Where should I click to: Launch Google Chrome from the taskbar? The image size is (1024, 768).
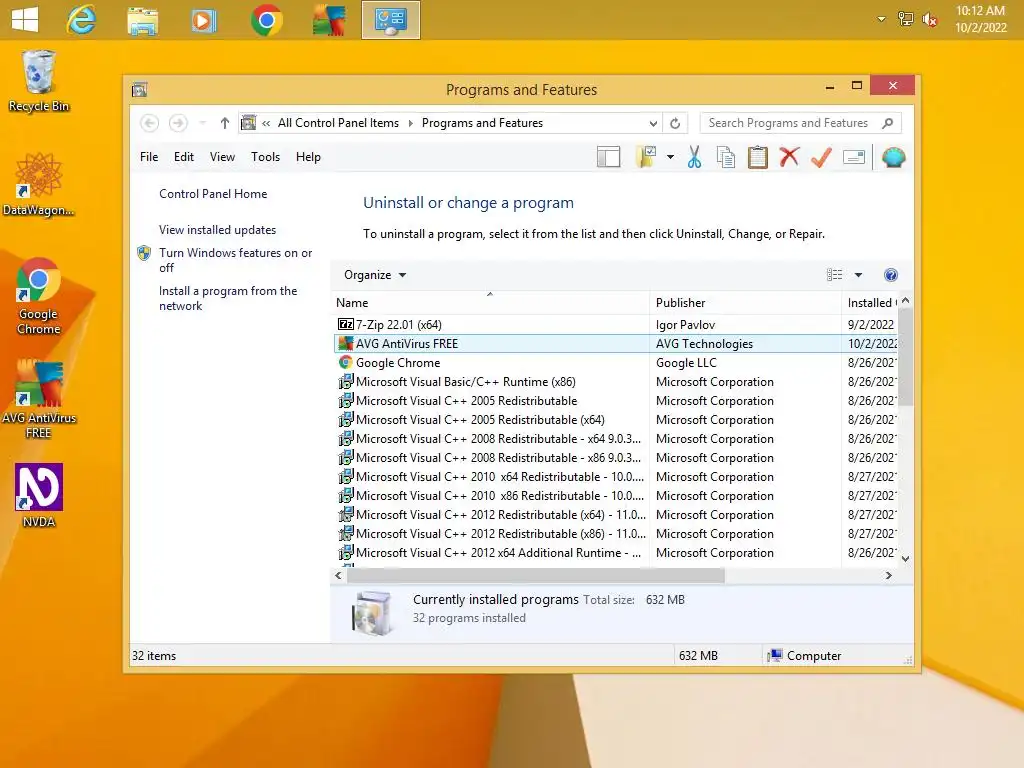(x=266, y=20)
